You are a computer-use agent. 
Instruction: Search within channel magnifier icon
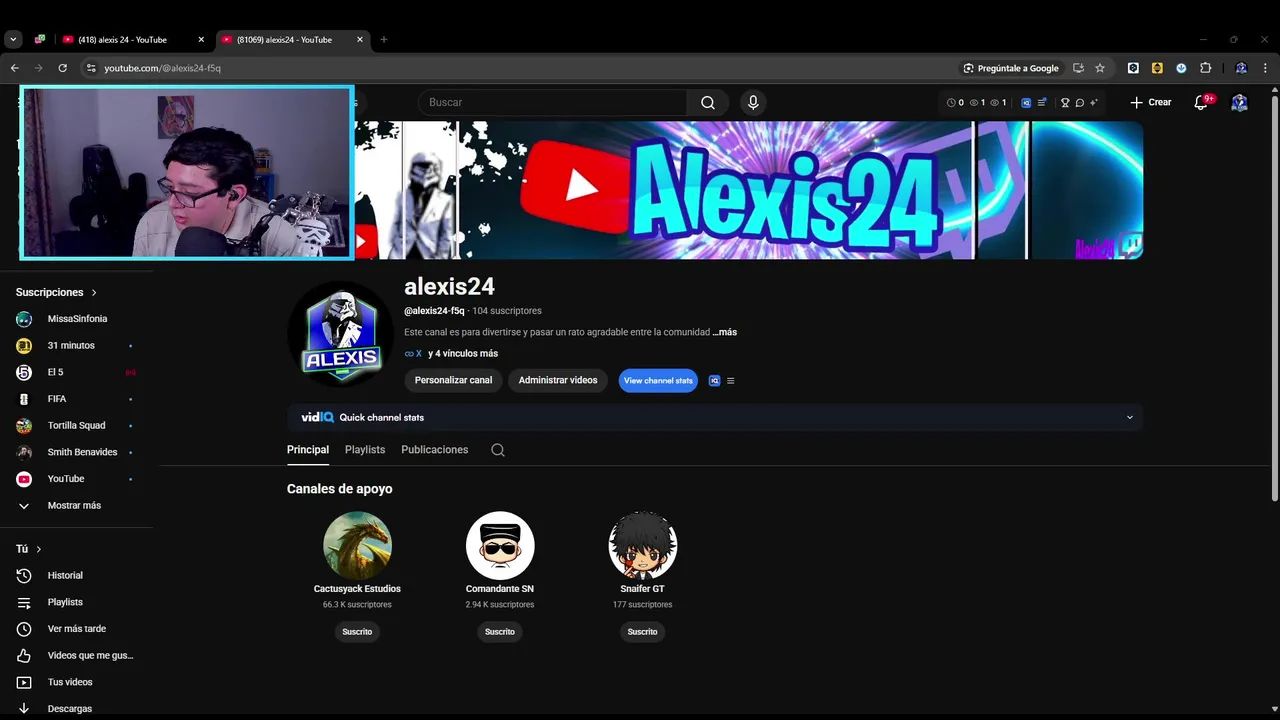(x=498, y=450)
